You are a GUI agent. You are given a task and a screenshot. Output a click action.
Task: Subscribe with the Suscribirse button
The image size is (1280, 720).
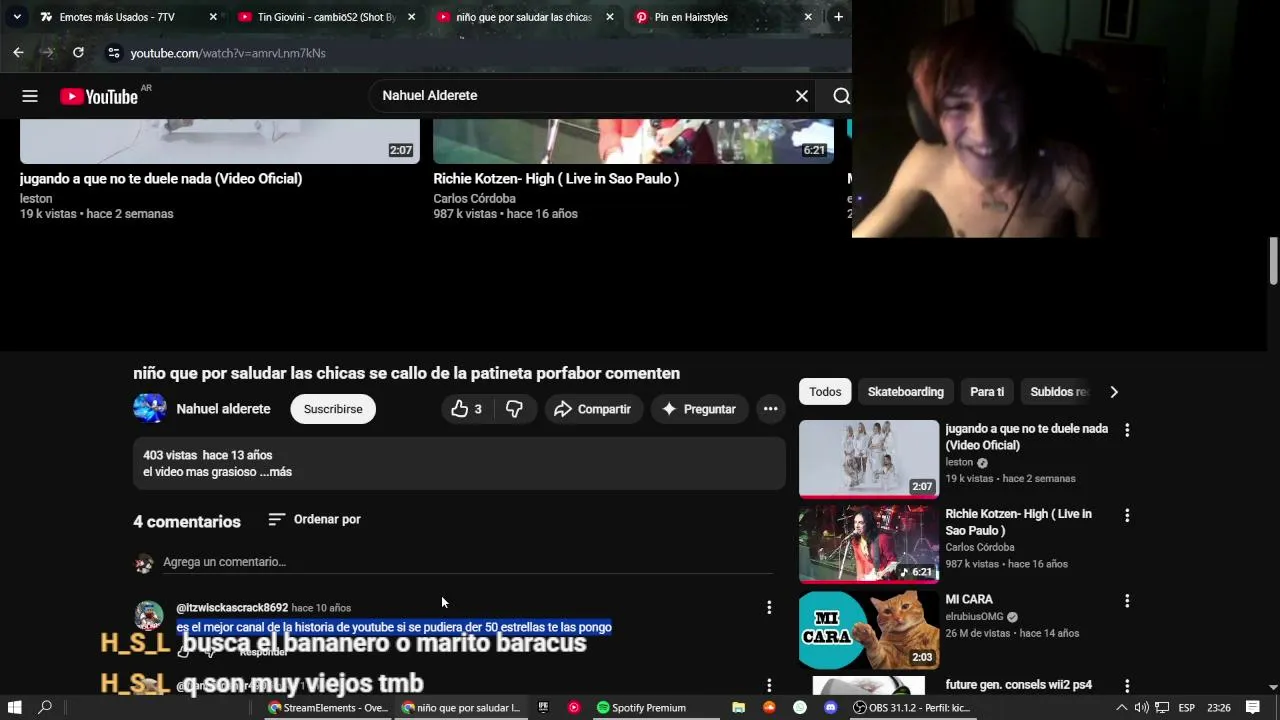[x=333, y=409]
